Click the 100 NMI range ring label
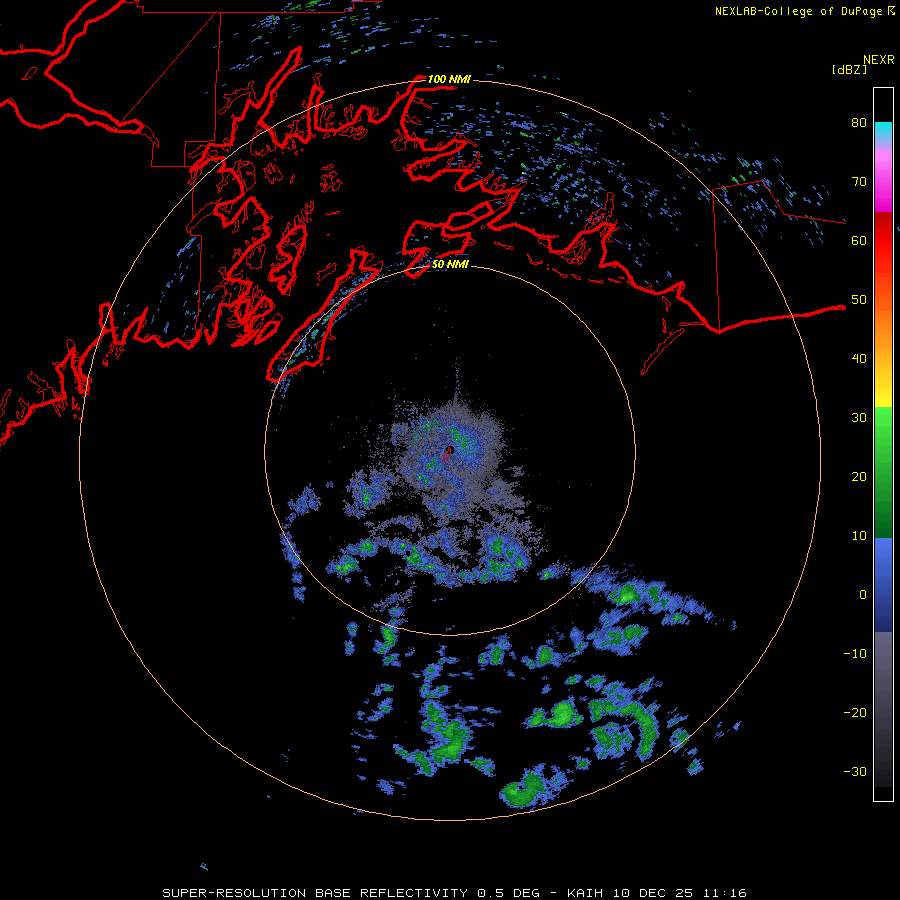Screen dimensions: 900x900 click(449, 79)
